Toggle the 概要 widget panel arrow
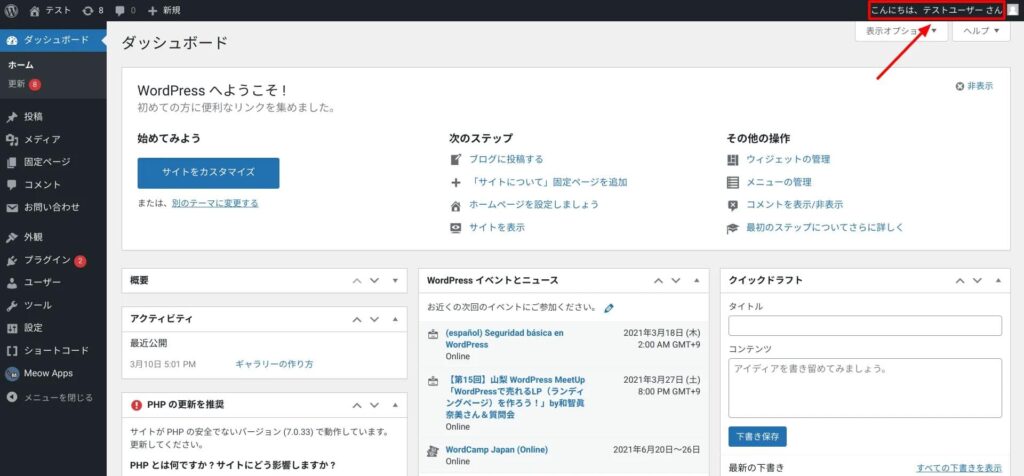Image resolution: width=1024 pixels, height=476 pixels. pyautogui.click(x=395, y=281)
